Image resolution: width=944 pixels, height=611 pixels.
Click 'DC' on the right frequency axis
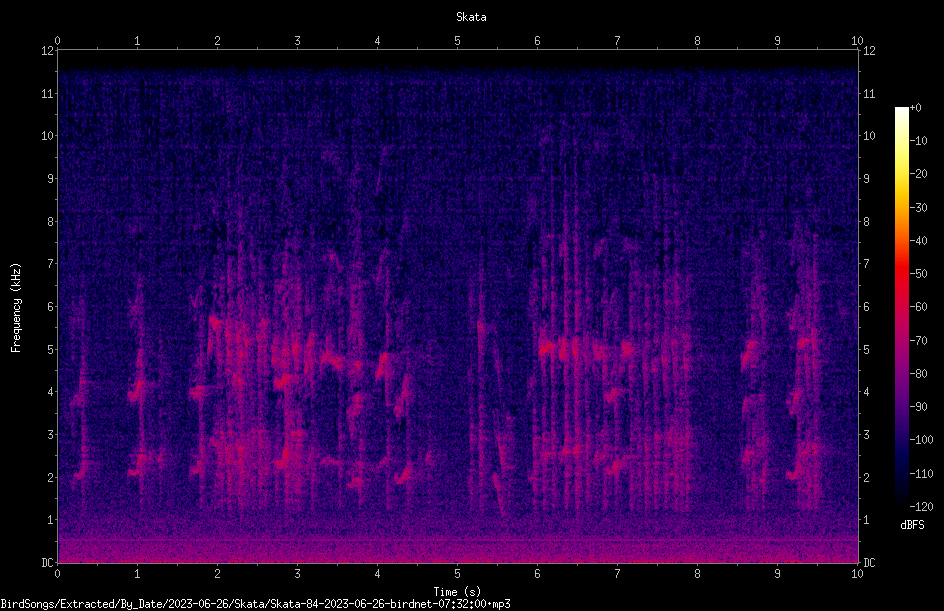pyautogui.click(x=869, y=563)
